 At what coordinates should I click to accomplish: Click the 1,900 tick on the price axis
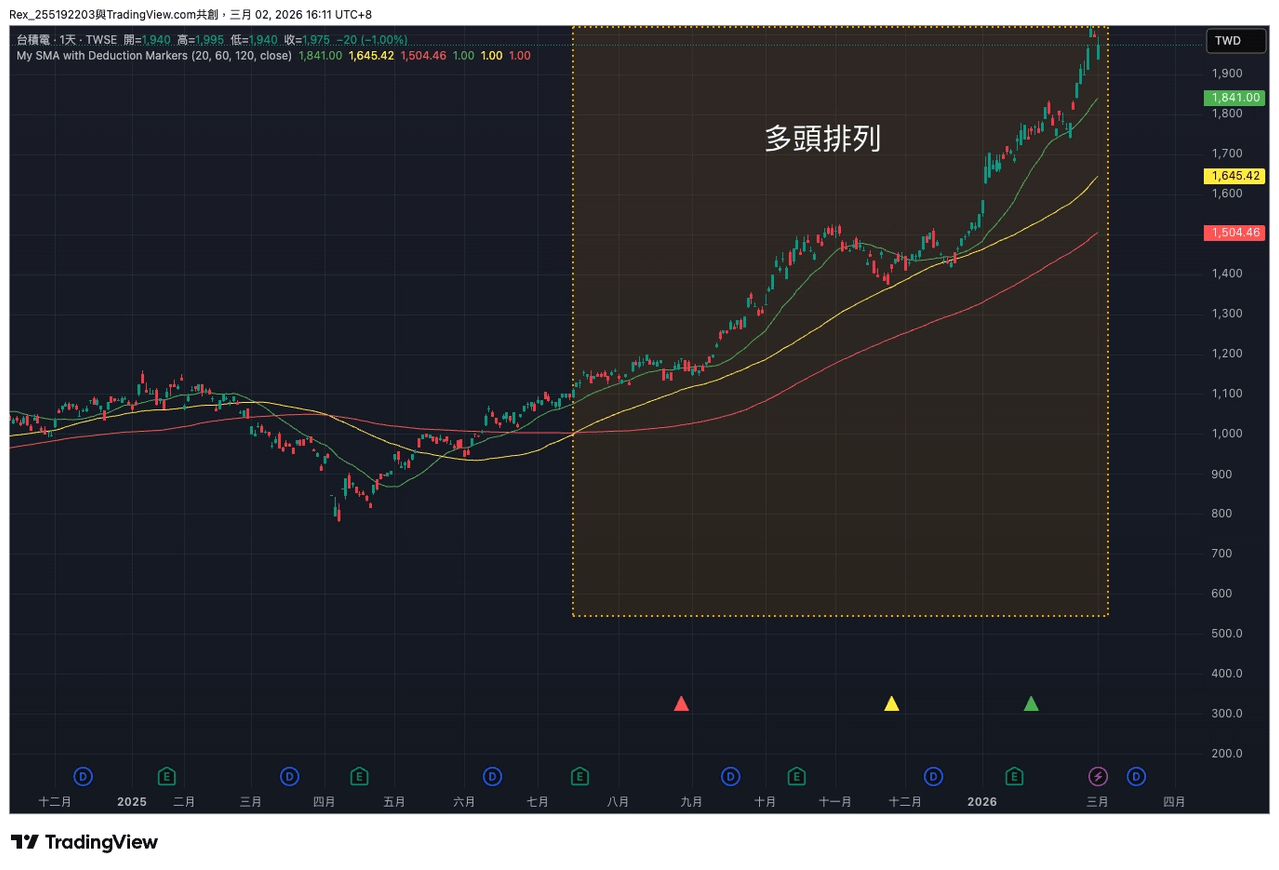tap(1226, 74)
